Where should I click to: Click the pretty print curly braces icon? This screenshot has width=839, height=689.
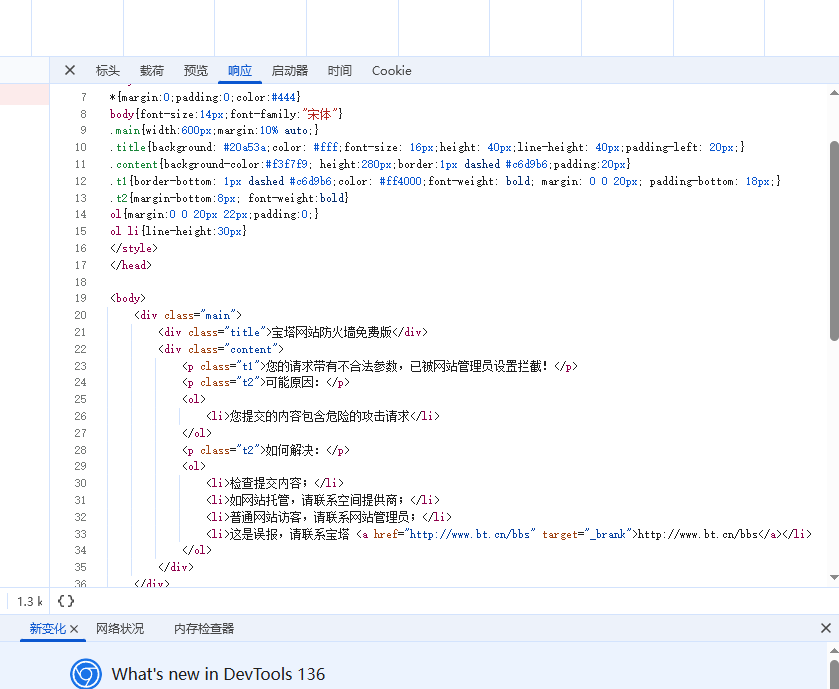66,601
